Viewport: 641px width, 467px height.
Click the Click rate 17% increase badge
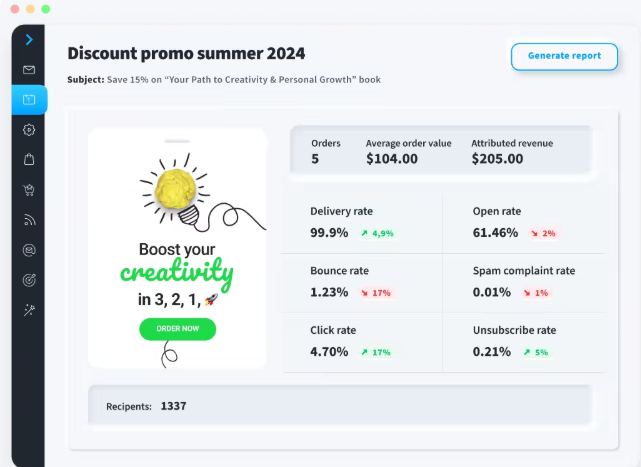[376, 352]
